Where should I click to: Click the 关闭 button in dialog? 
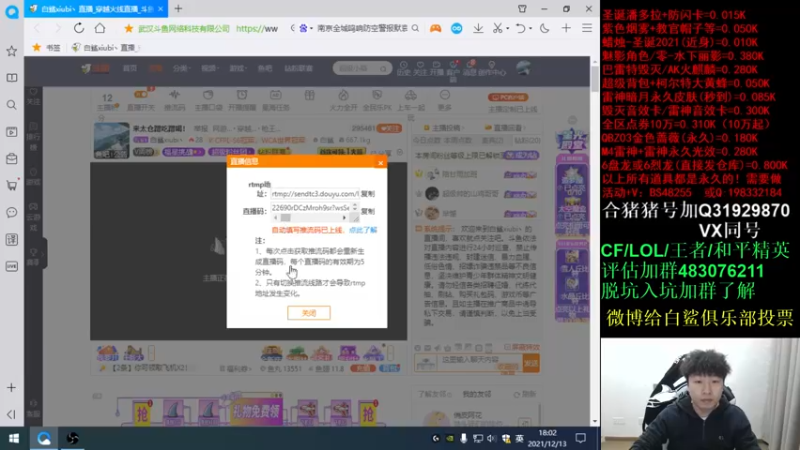tap(309, 313)
